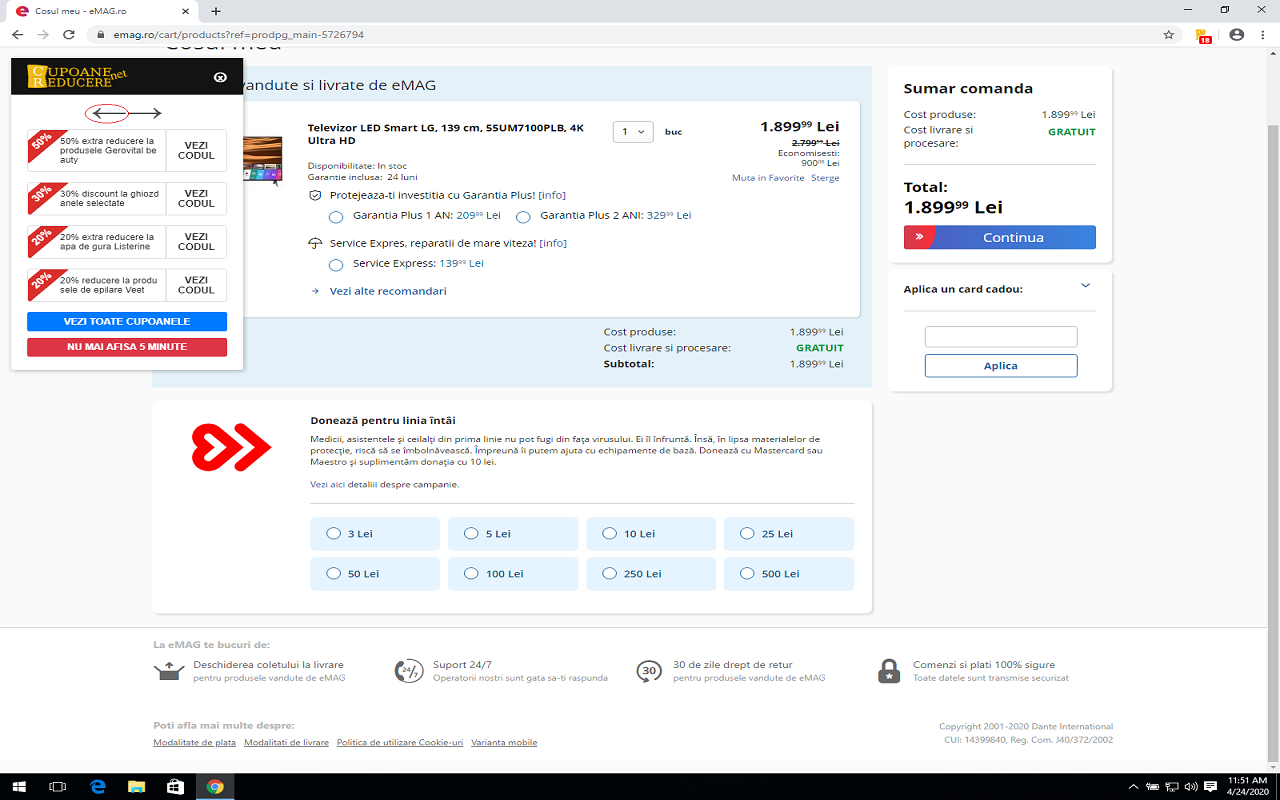Open the Chrome three-dot menu

1263,34
